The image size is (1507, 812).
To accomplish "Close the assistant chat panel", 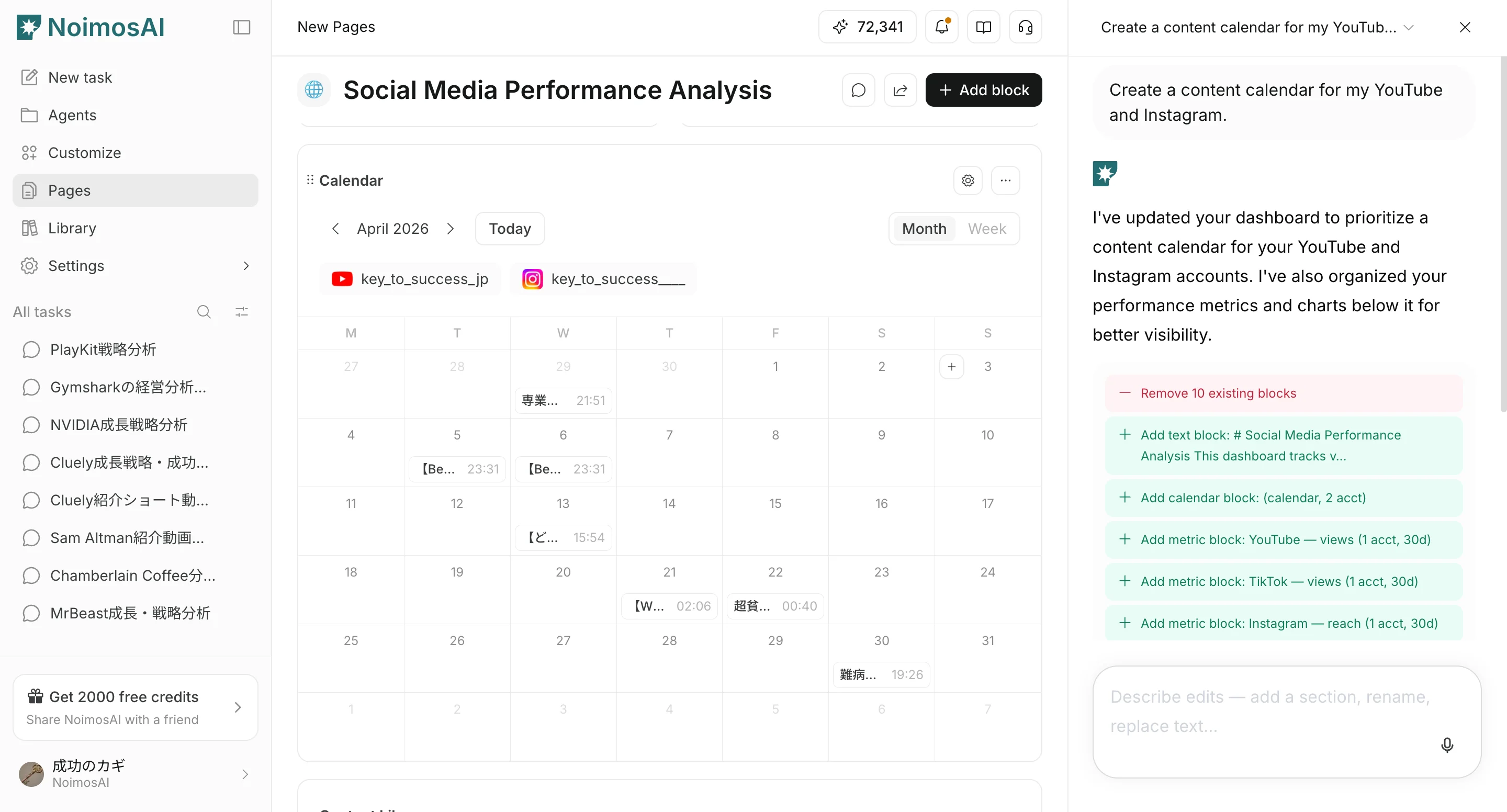I will coord(1465,28).
